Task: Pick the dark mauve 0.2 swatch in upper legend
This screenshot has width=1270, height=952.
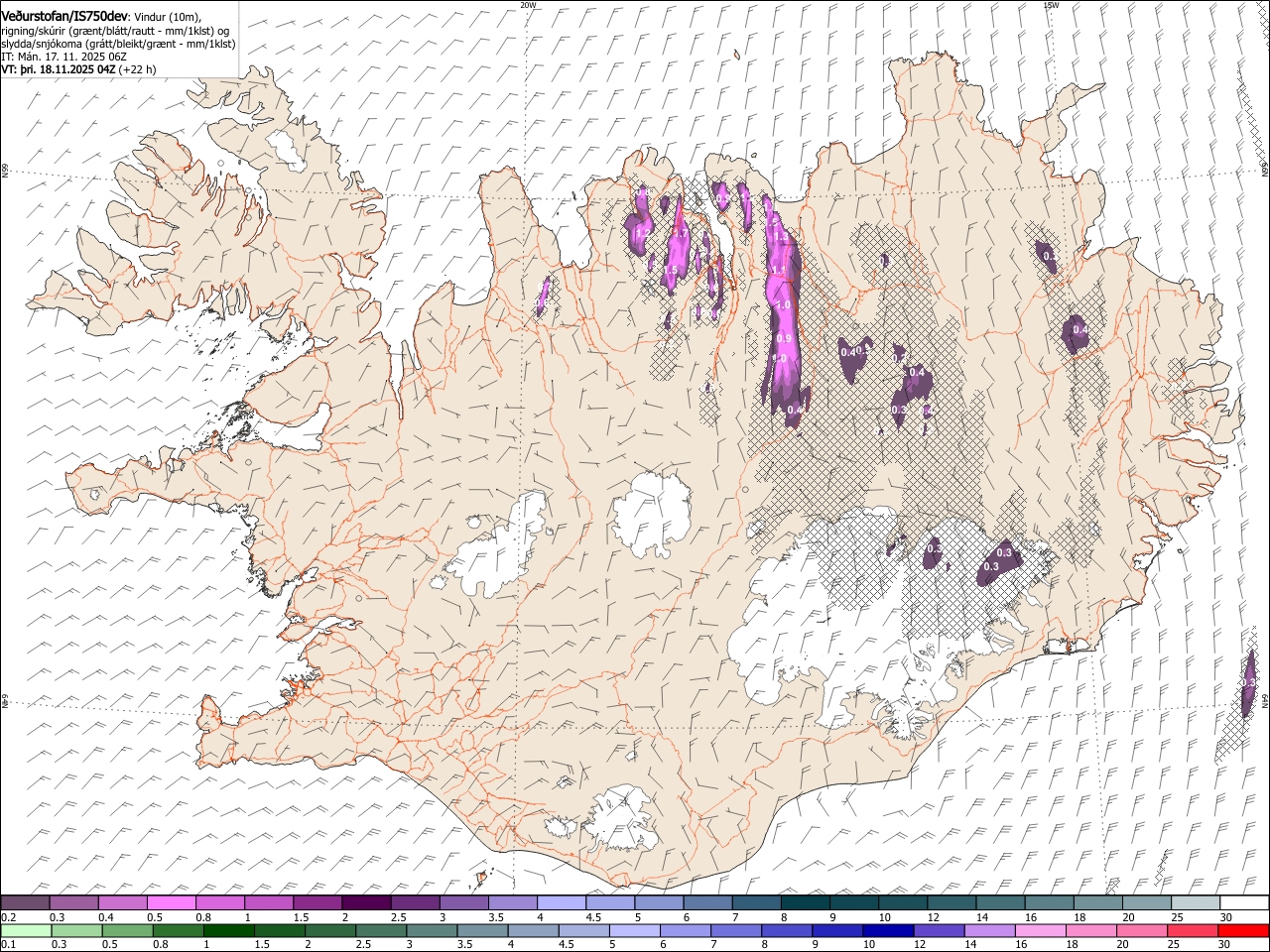Action: click(25, 902)
